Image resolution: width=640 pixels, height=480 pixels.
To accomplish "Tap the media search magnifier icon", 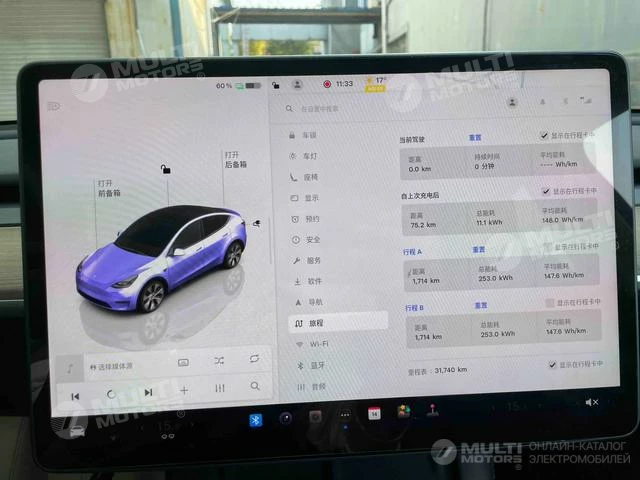I will pos(255,386).
